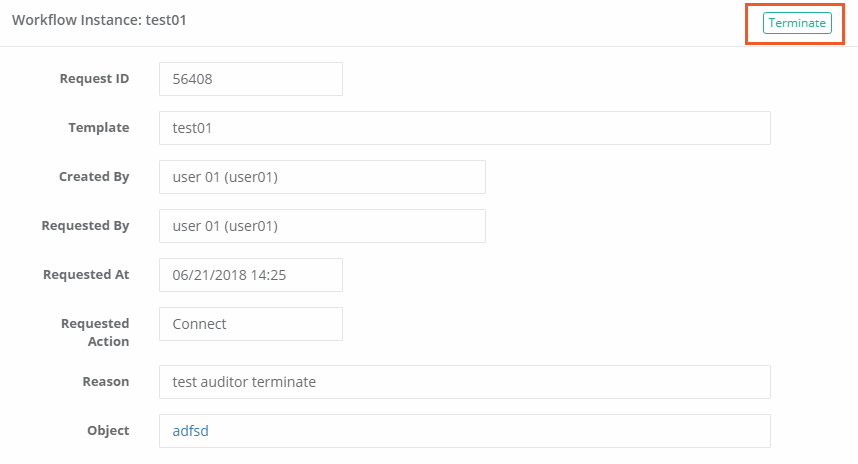Viewport: 858px width, 464px height.
Task: Click the Request ID label
Action: click(x=94, y=79)
